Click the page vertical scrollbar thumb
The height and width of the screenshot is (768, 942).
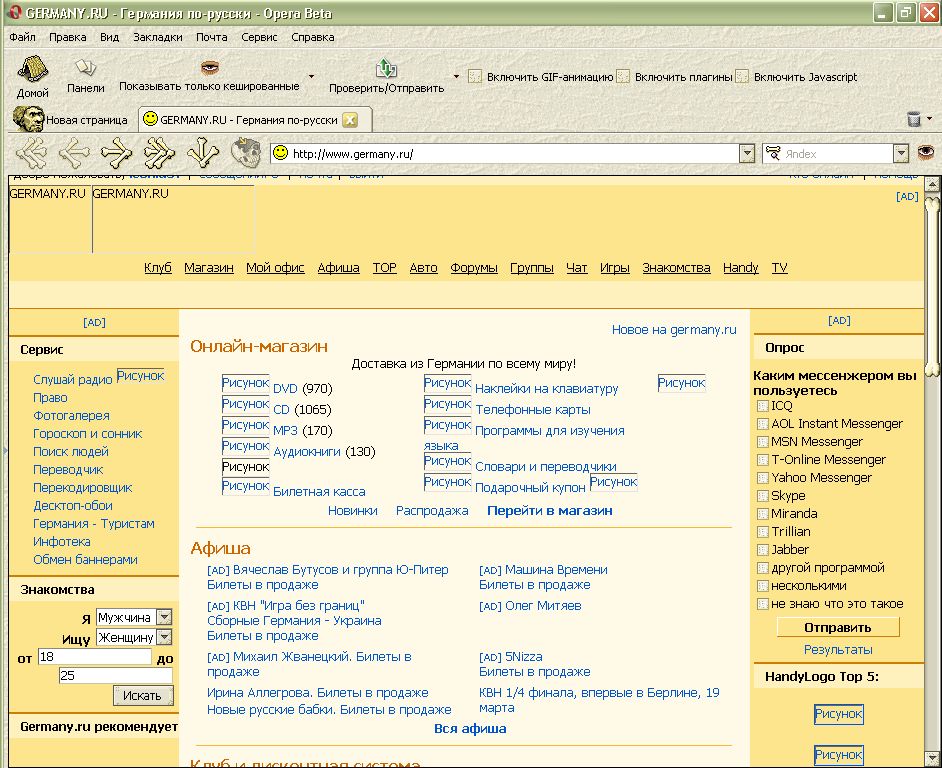point(932,287)
